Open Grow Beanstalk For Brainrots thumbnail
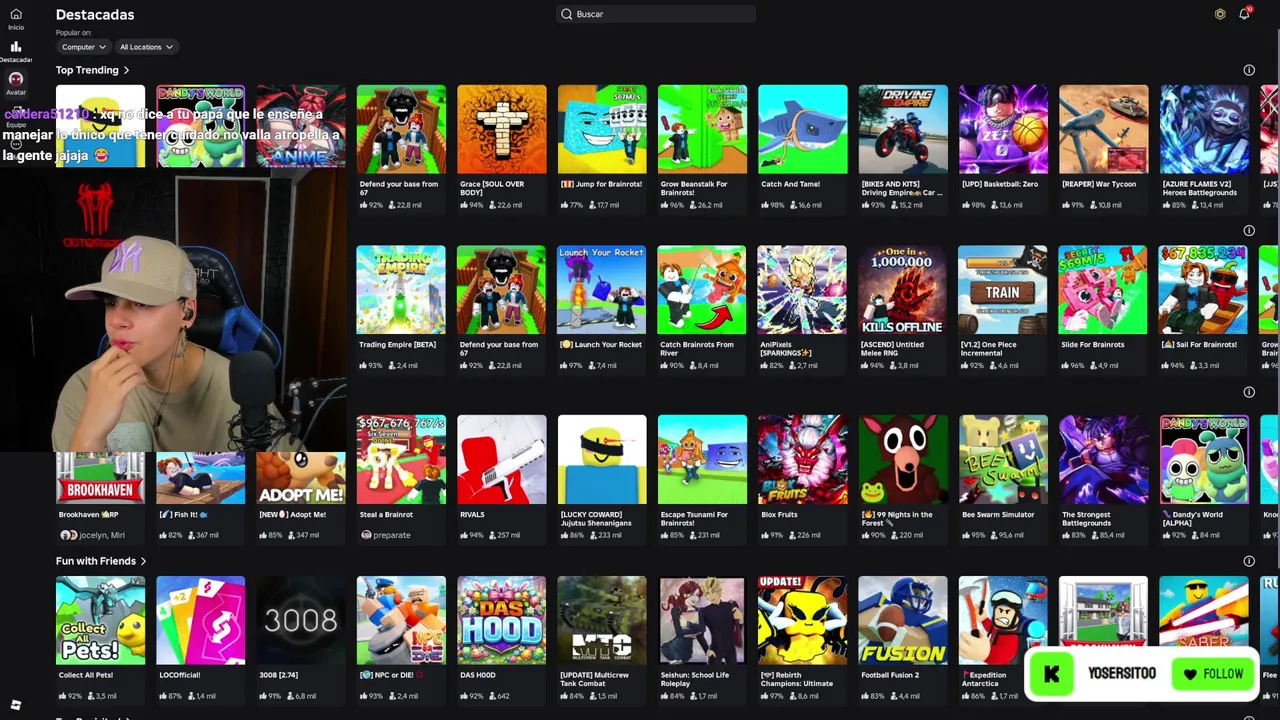1280x720 pixels. (702, 129)
